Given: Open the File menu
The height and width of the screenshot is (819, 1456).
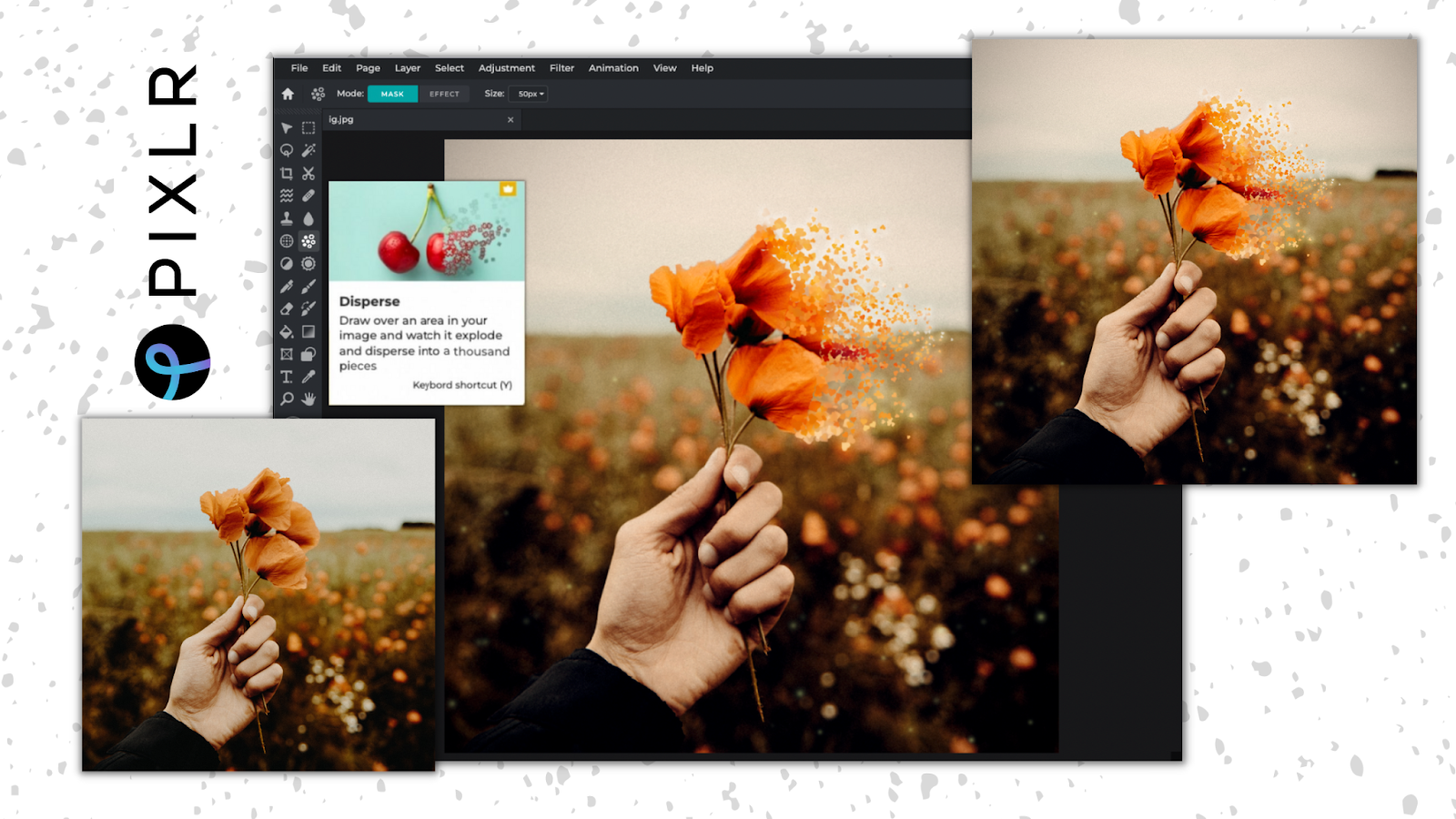Looking at the screenshot, I should pos(299,68).
